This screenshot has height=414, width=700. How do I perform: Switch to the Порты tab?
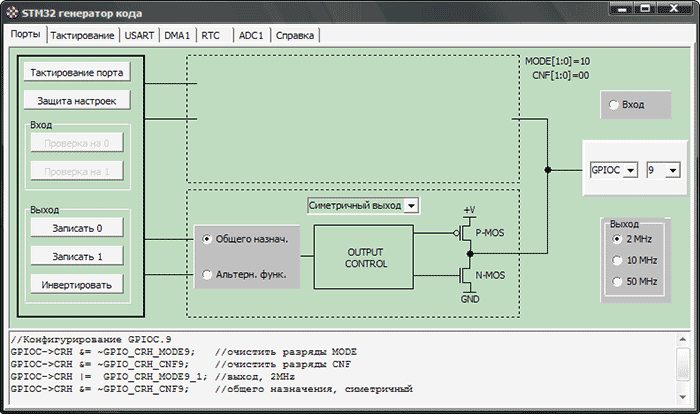[x=25, y=34]
